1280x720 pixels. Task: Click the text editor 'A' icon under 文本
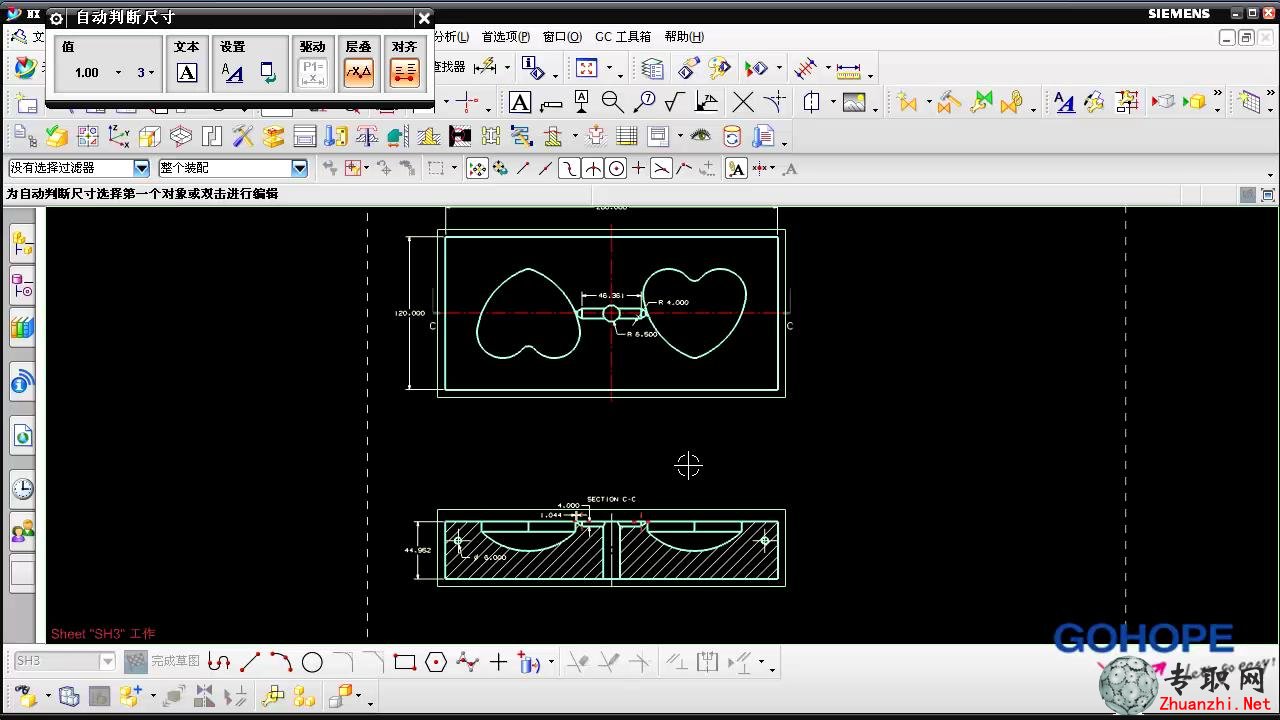tap(187, 73)
